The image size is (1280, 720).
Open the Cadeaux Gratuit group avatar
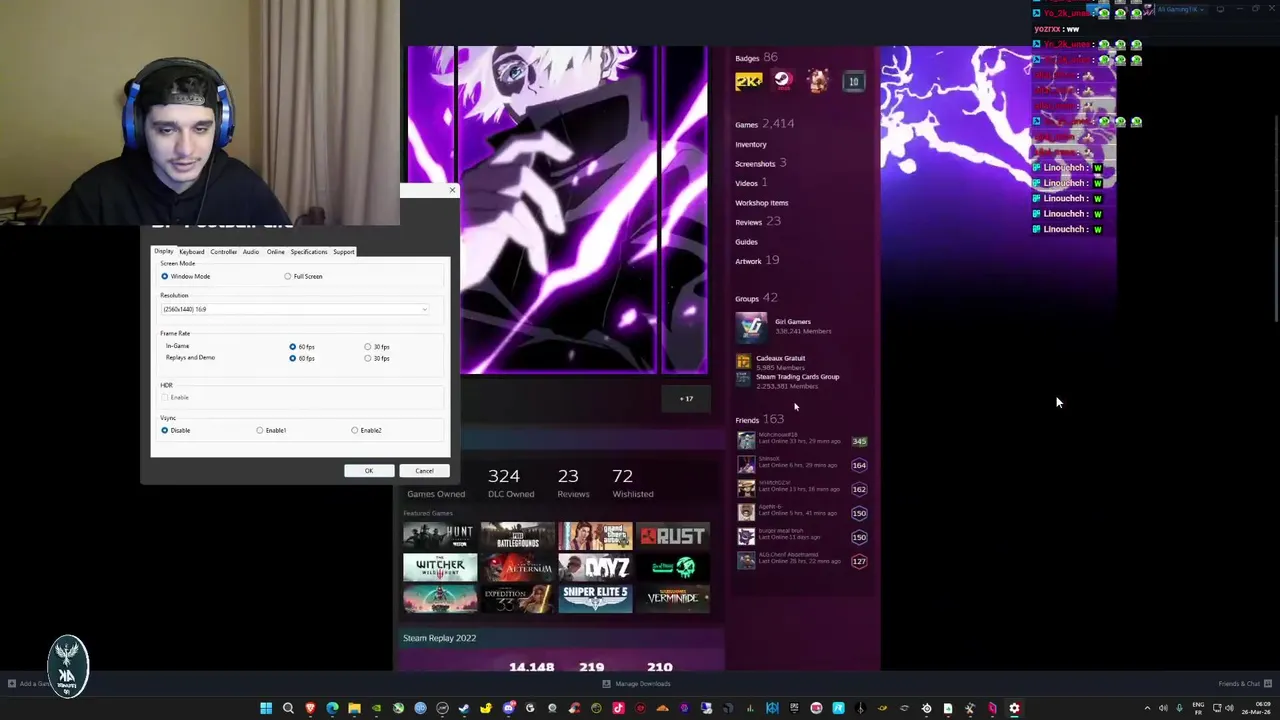coord(743,361)
